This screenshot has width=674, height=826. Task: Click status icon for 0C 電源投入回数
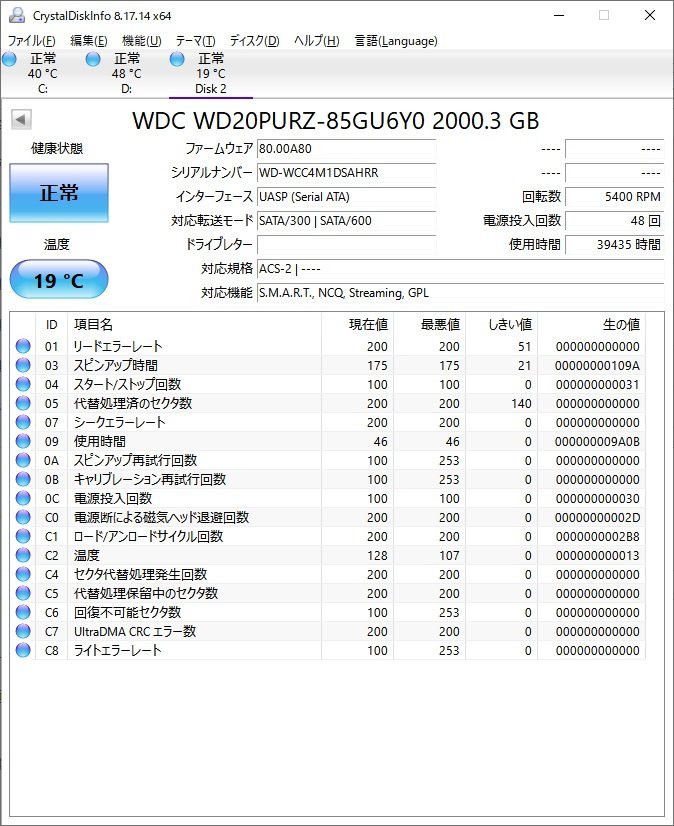click(x=23, y=498)
